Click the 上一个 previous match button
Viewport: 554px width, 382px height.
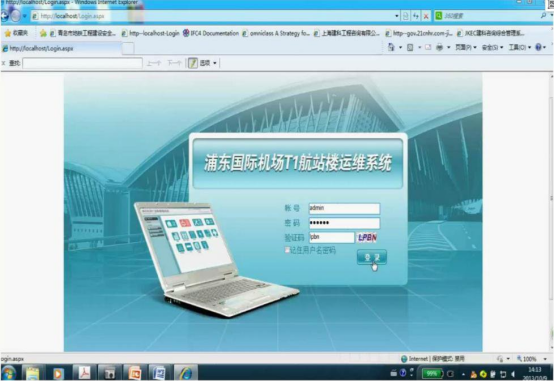click(154, 63)
